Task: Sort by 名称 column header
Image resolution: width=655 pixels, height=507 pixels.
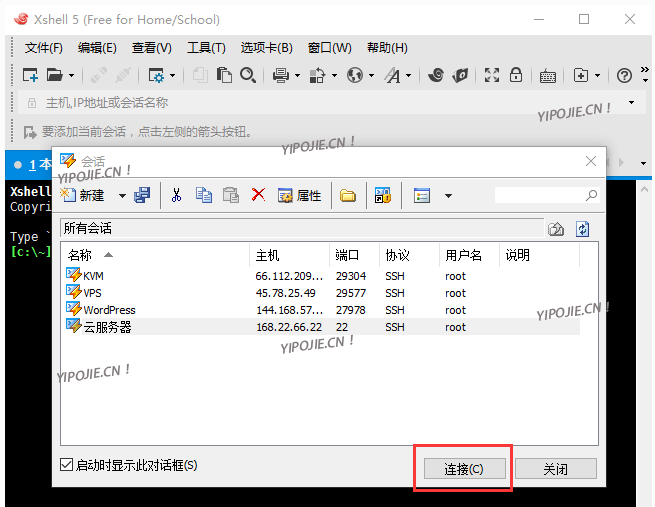Action: point(155,255)
